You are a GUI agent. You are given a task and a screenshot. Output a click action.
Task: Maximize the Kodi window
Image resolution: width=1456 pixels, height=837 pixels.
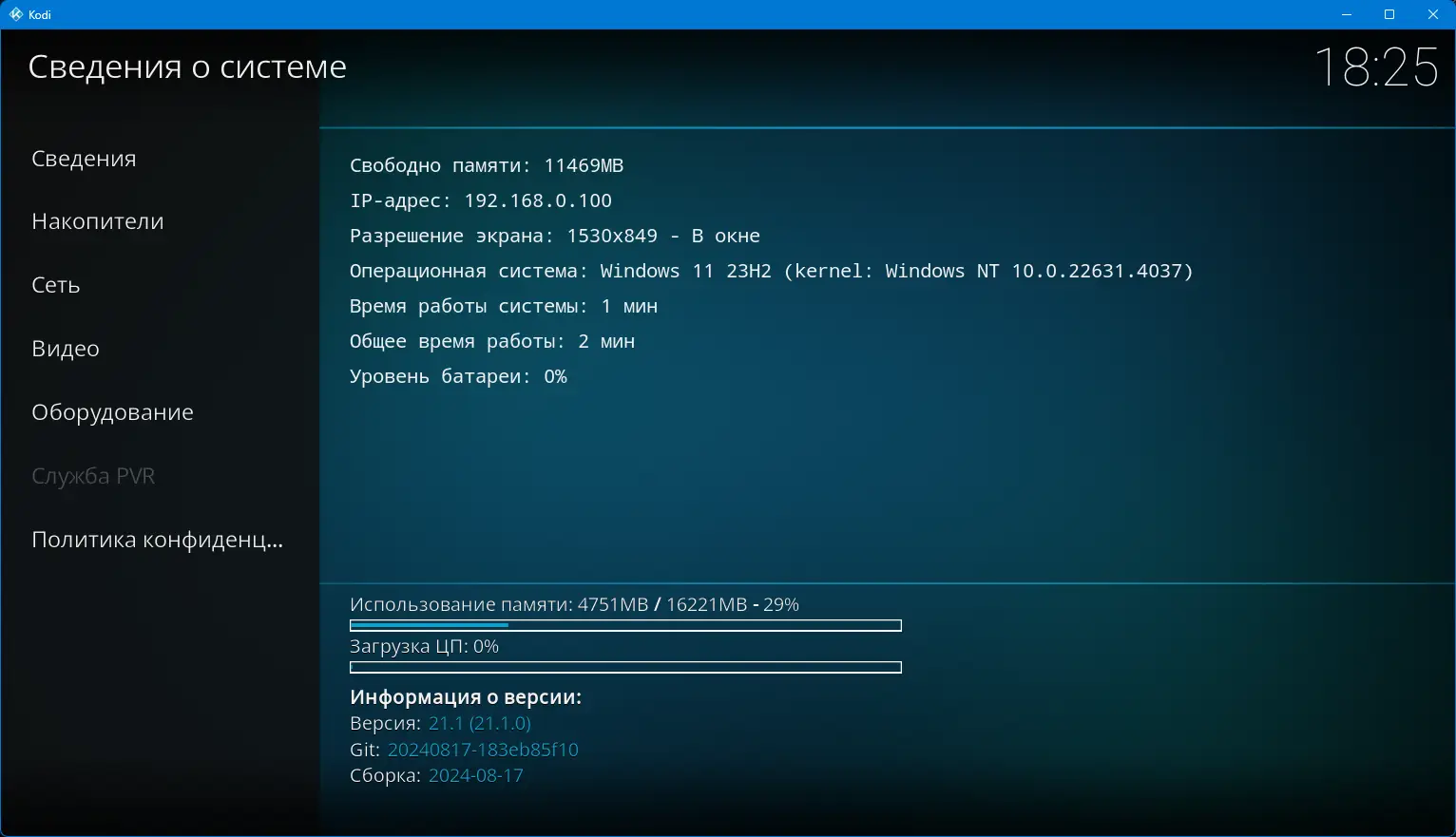[1389, 14]
